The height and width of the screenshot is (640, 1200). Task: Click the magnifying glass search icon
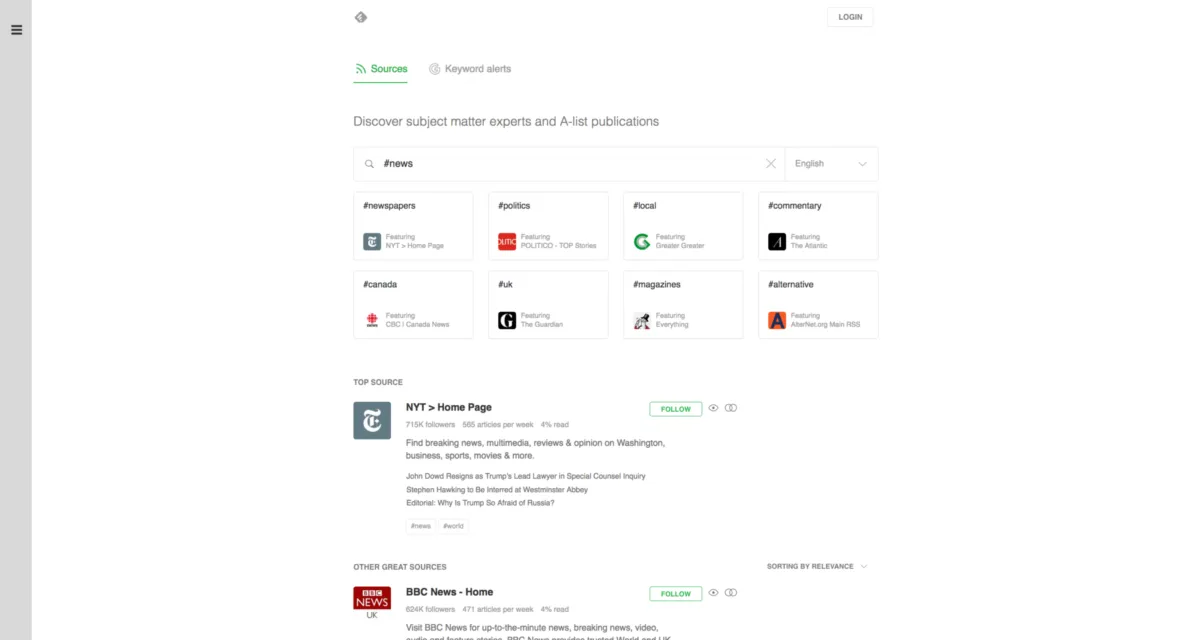click(x=369, y=164)
